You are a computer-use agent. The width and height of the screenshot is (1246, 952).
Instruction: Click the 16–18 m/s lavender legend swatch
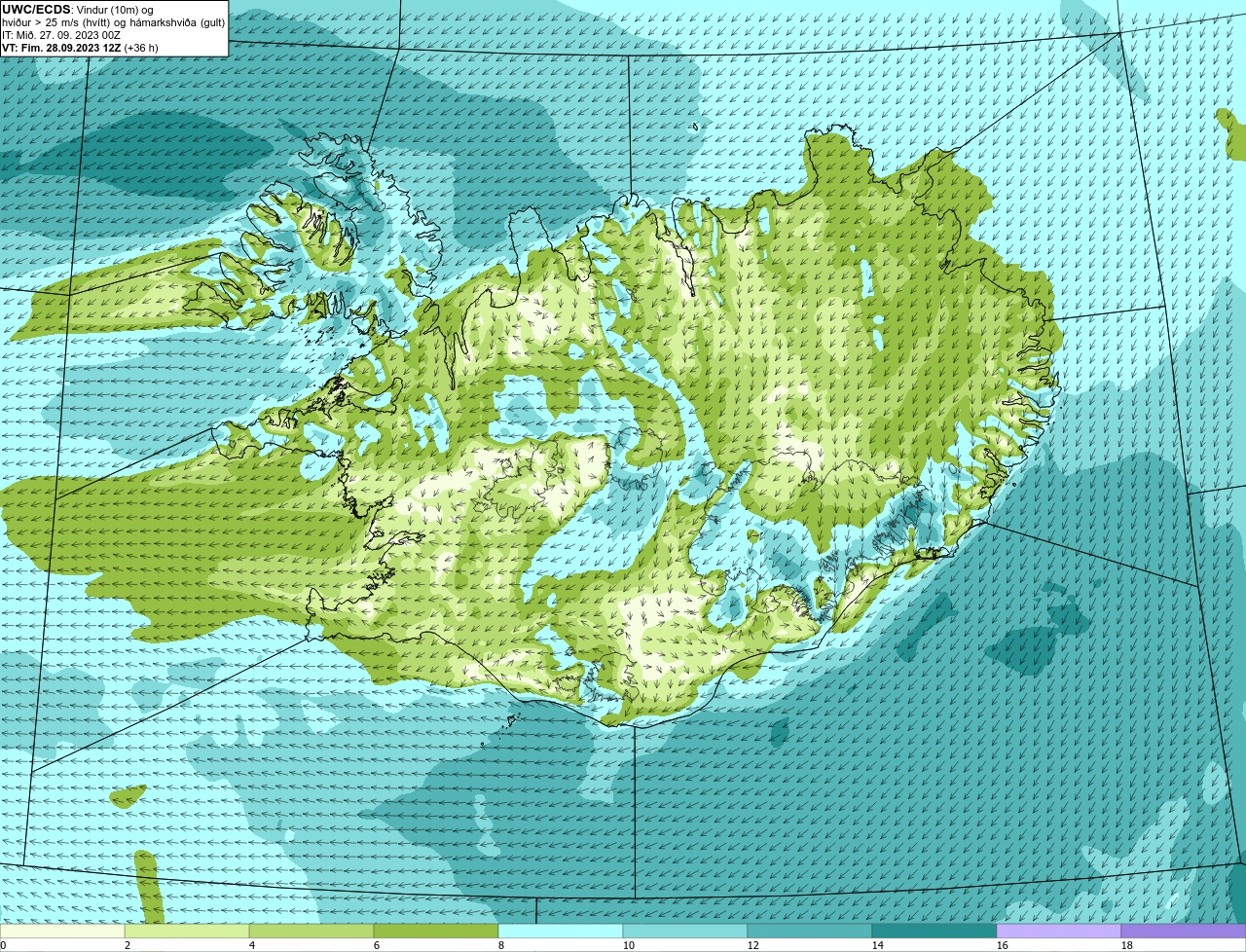click(x=1059, y=931)
